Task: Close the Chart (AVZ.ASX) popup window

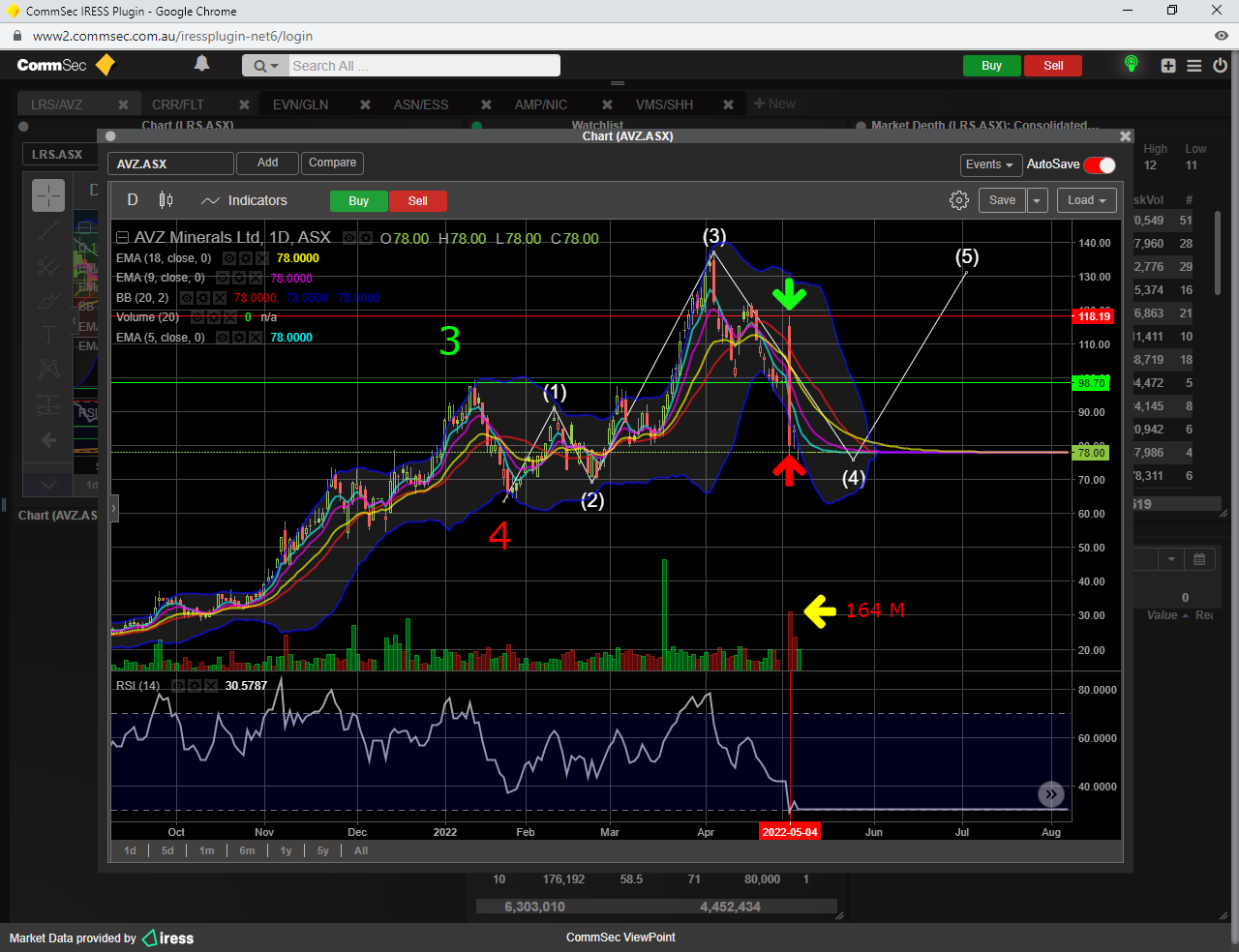Action: pyautogui.click(x=1125, y=136)
